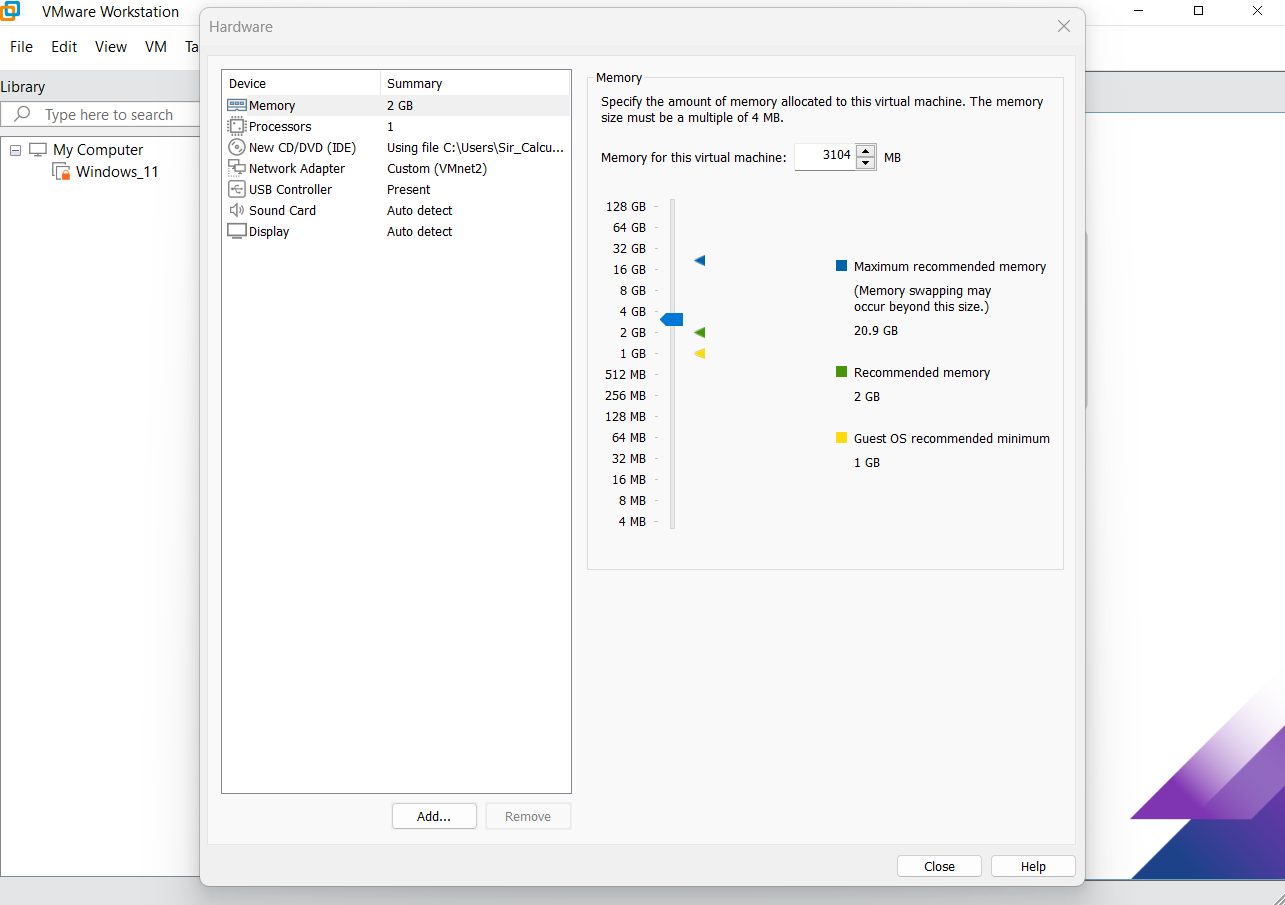Maximize the VMware Workstation window
The width and height of the screenshot is (1285, 905).
[1198, 11]
